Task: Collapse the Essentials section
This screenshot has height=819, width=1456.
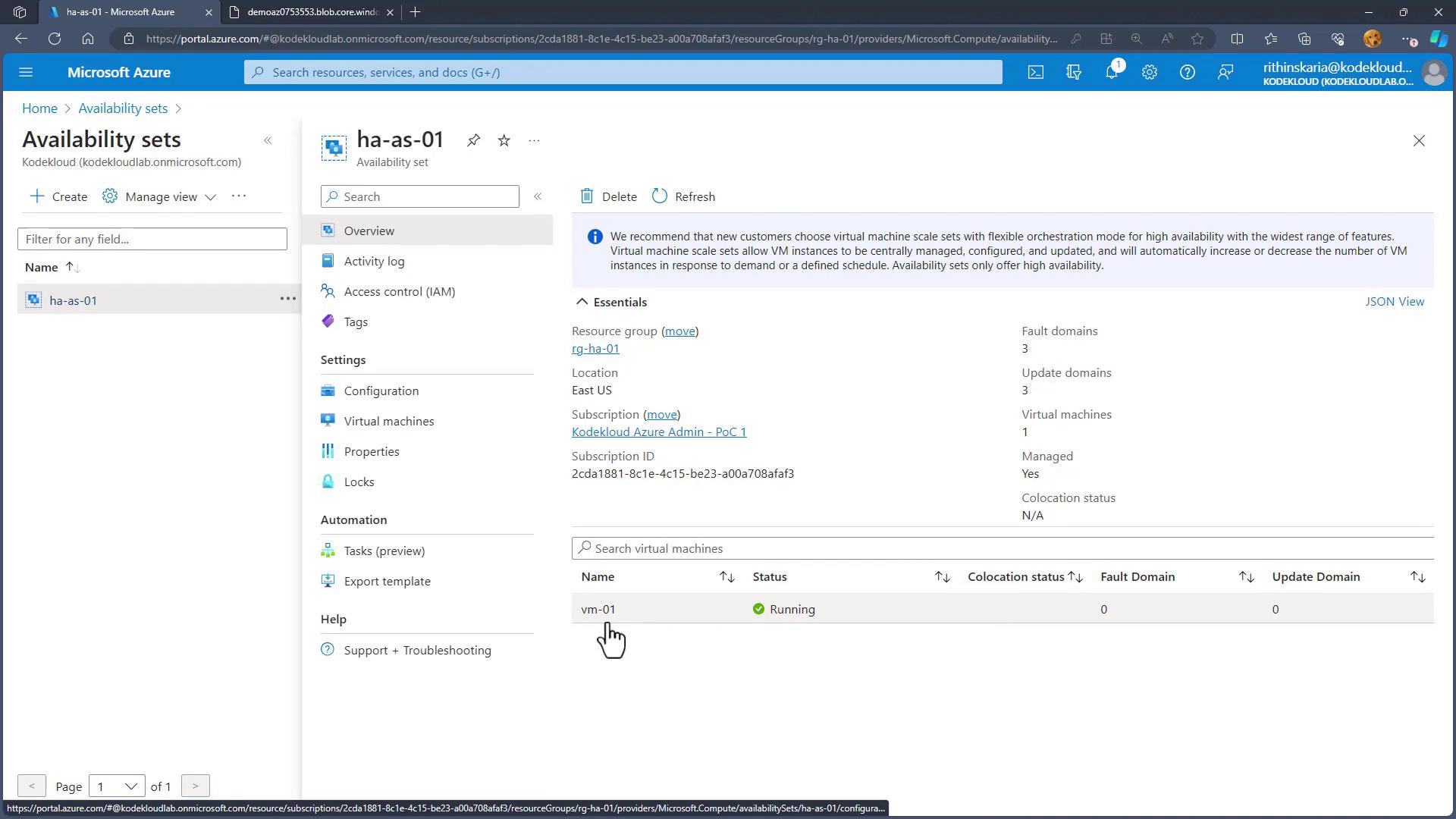Action: point(582,302)
